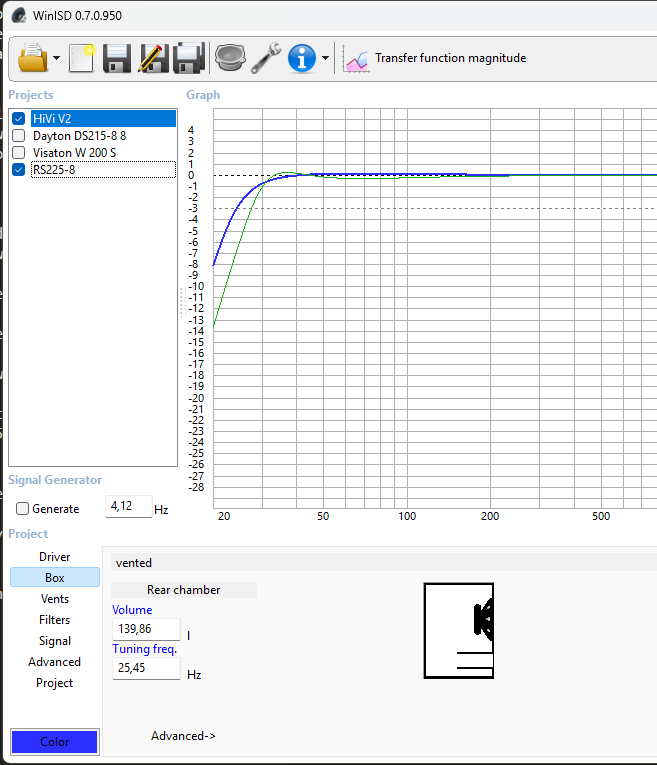Click the Rear chamber header button
This screenshot has width=657, height=765.
pos(184,590)
